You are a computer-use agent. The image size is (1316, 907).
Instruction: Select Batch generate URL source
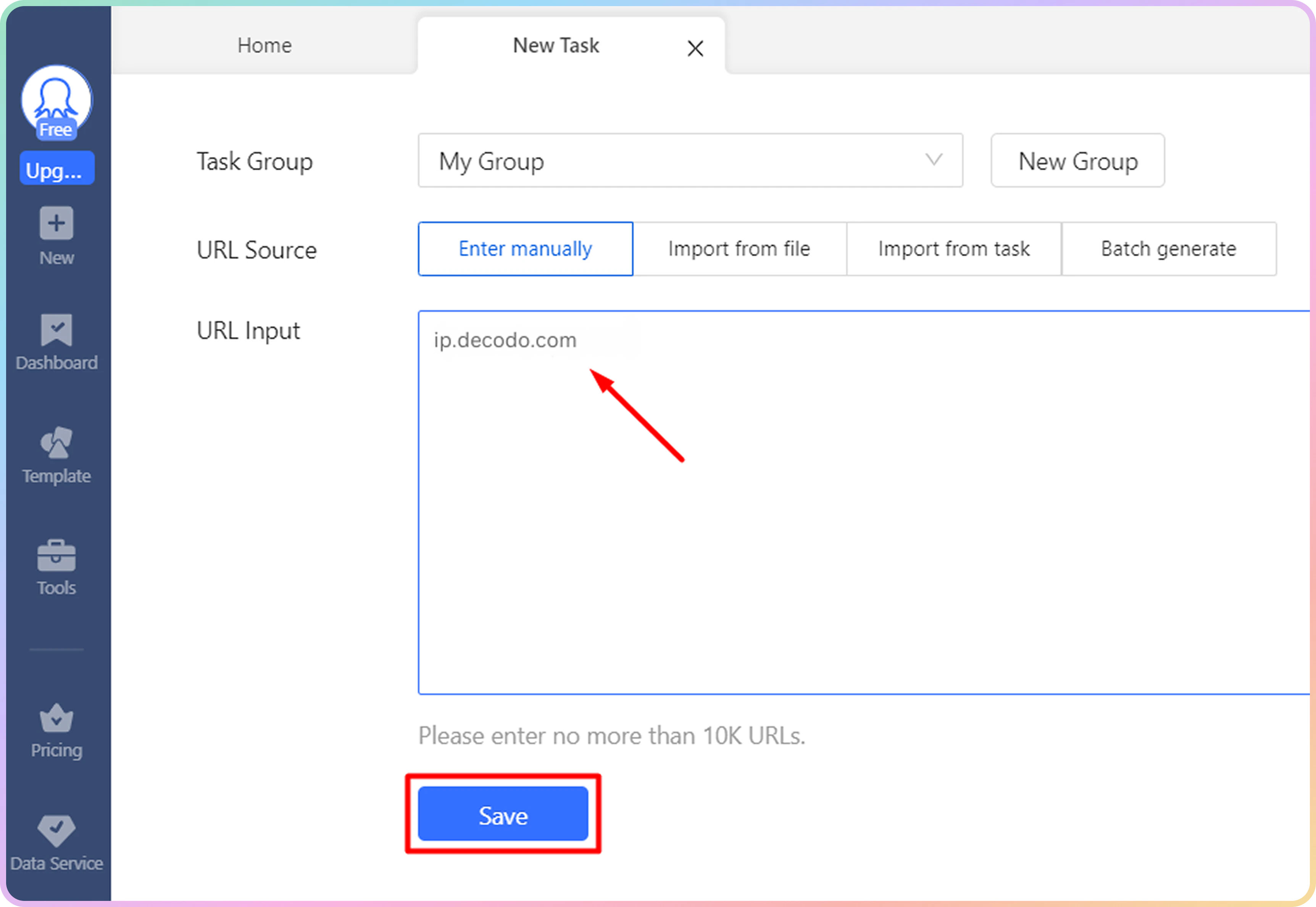(1168, 249)
